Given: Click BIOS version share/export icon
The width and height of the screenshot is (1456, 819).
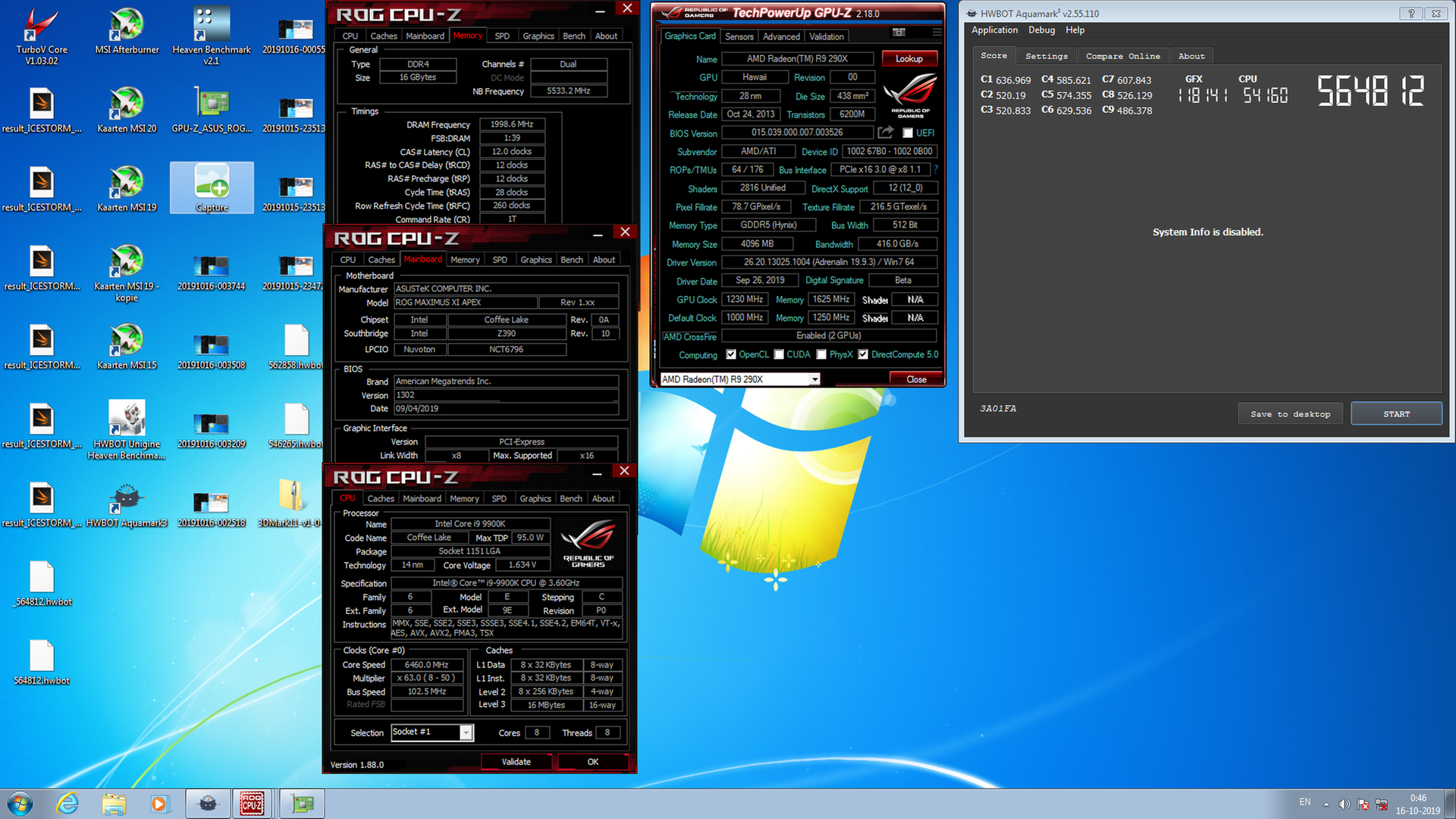Looking at the screenshot, I should (885, 133).
